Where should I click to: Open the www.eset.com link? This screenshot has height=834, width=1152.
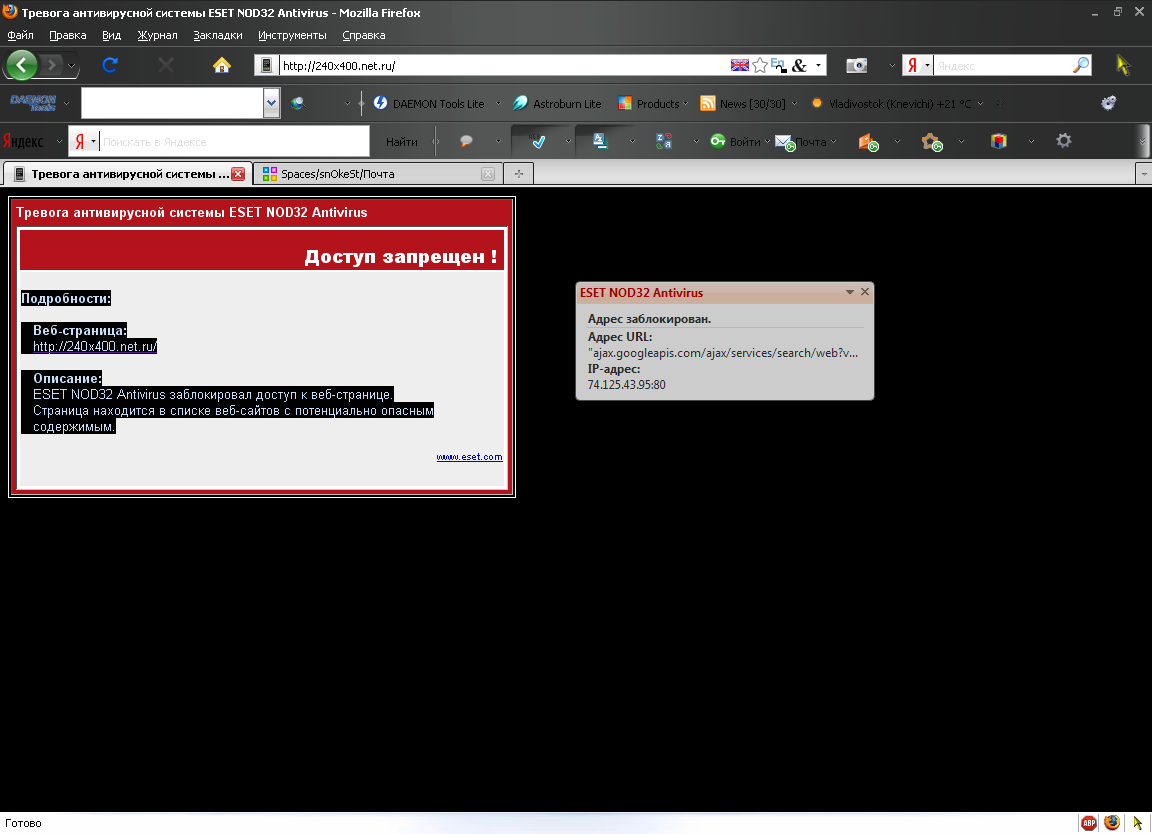pyautogui.click(x=469, y=457)
